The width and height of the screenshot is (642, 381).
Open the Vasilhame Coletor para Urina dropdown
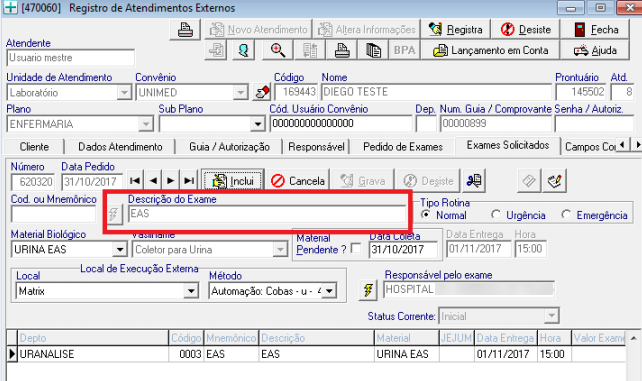280,249
